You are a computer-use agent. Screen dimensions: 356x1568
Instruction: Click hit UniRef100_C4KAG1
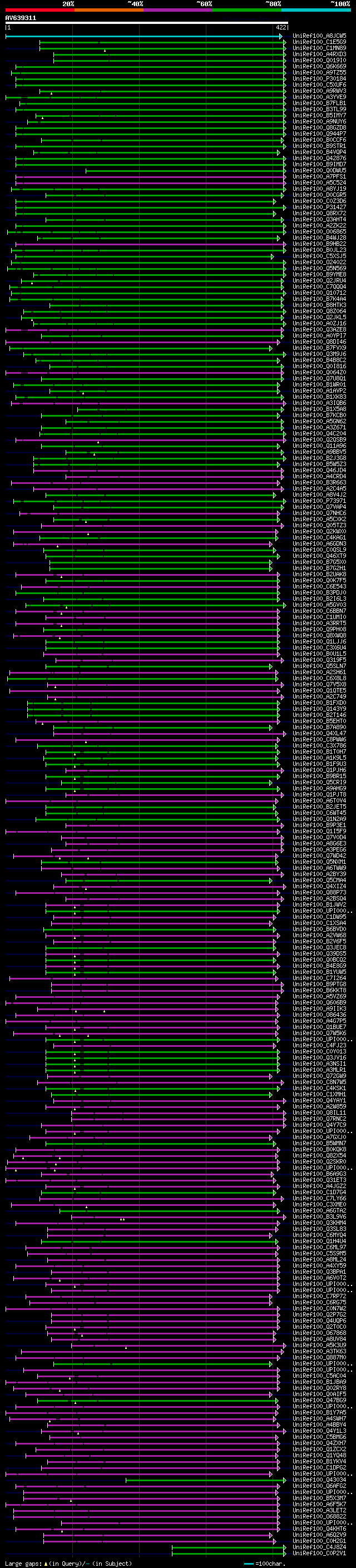(x=319, y=537)
